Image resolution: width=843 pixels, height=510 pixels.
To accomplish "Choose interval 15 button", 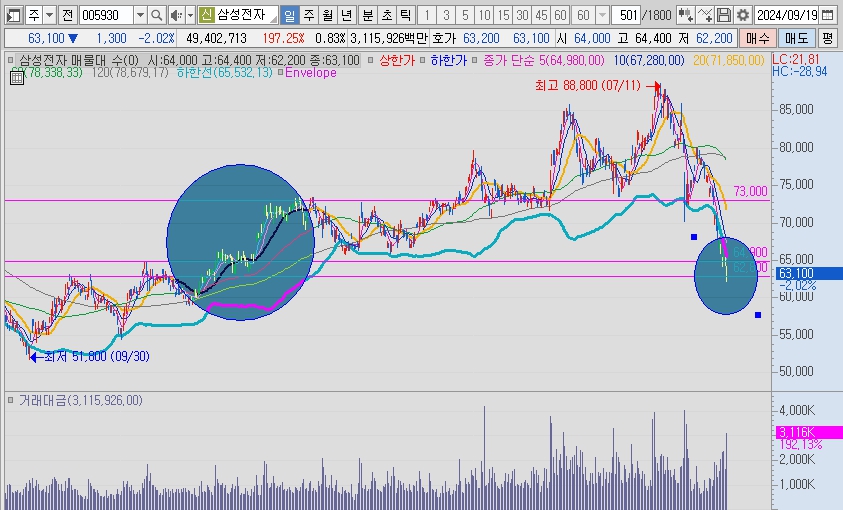I will tap(503, 15).
